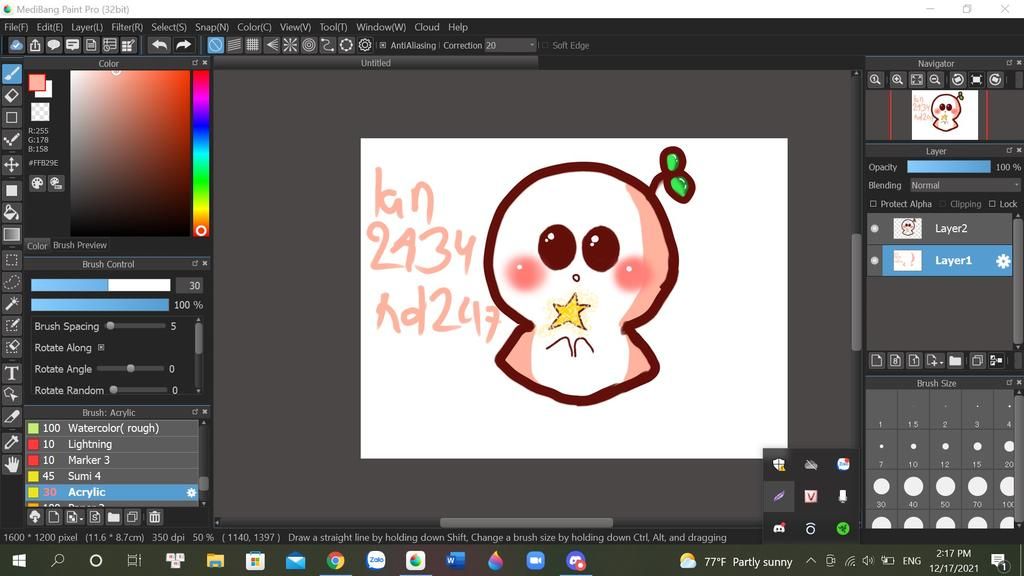Open the Windows Start menu

pos(19,561)
